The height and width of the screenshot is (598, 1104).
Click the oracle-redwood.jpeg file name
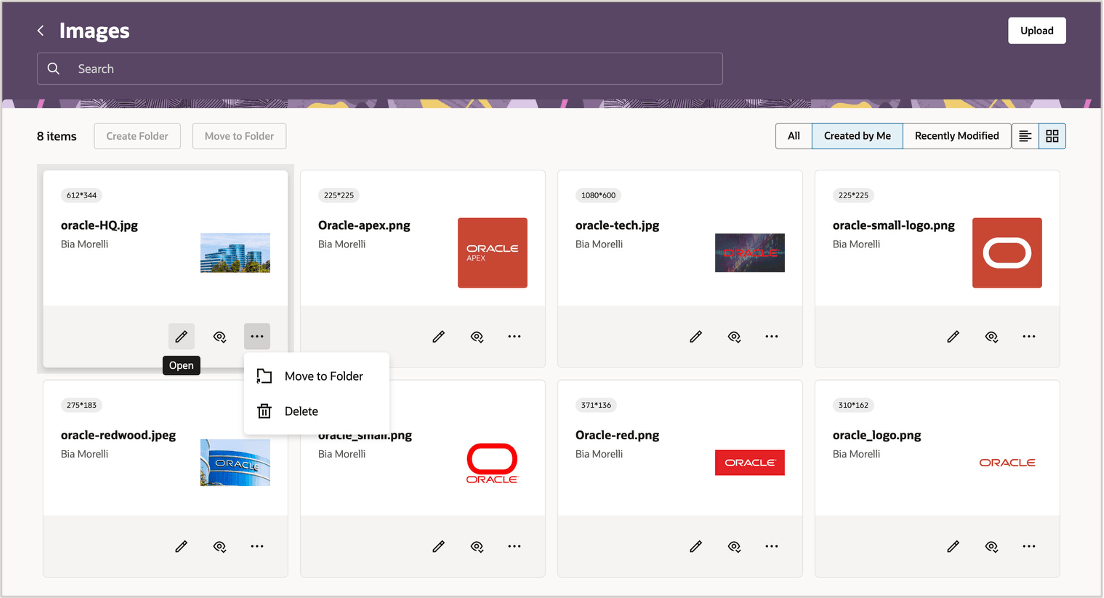coord(118,435)
